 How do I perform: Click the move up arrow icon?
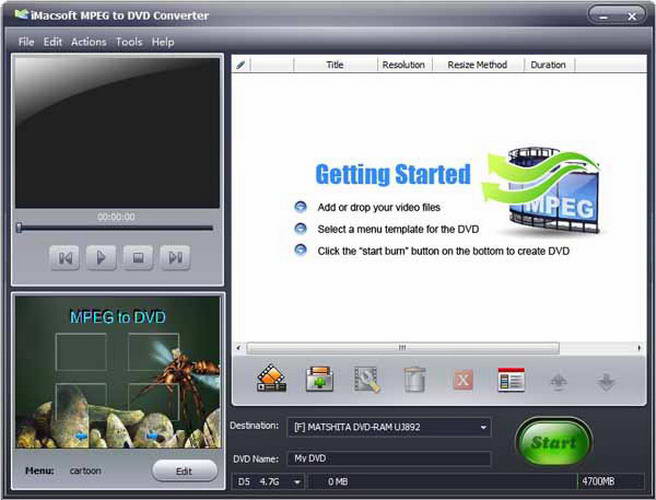coord(559,382)
